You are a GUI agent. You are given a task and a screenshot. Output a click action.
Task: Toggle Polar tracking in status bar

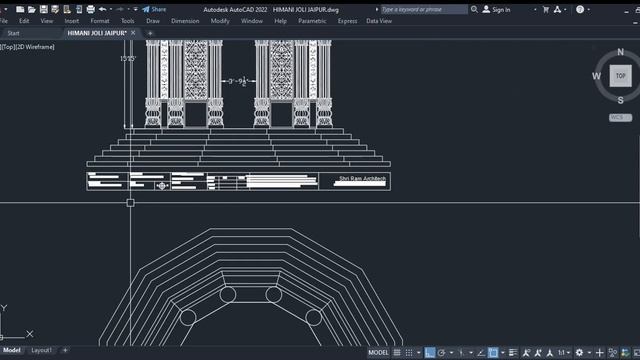click(441, 353)
